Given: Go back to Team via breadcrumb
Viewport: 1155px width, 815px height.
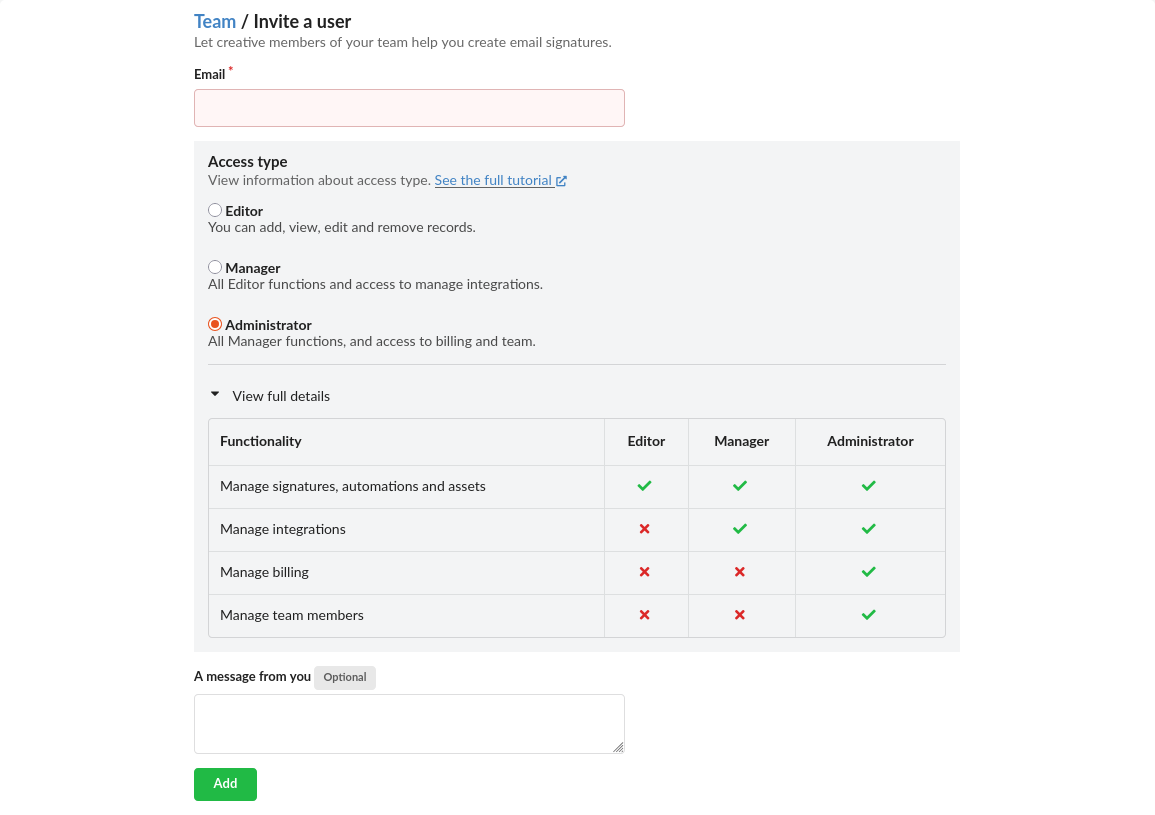Looking at the screenshot, I should [x=215, y=21].
